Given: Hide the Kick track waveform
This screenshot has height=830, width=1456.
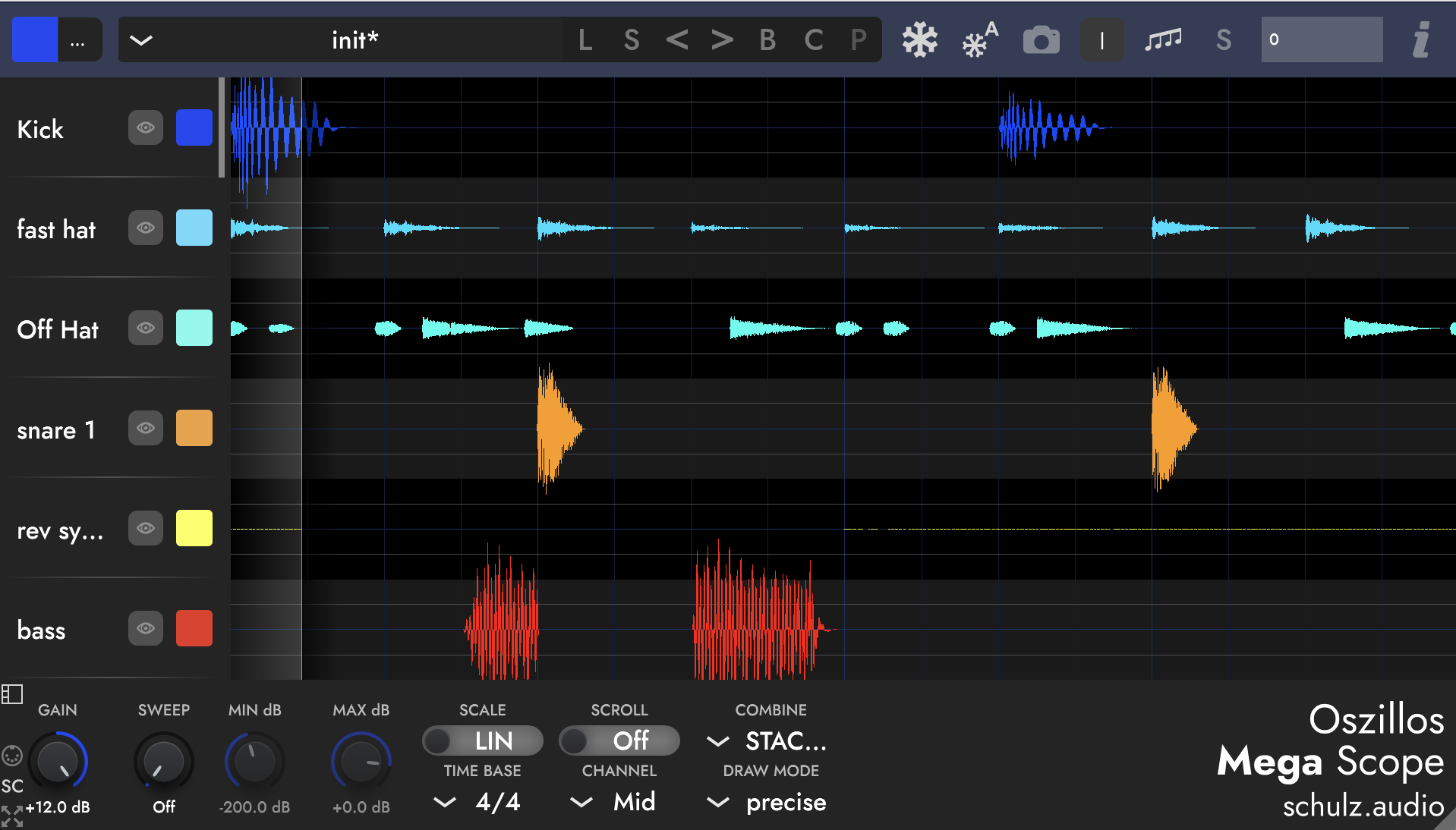Looking at the screenshot, I should point(145,127).
